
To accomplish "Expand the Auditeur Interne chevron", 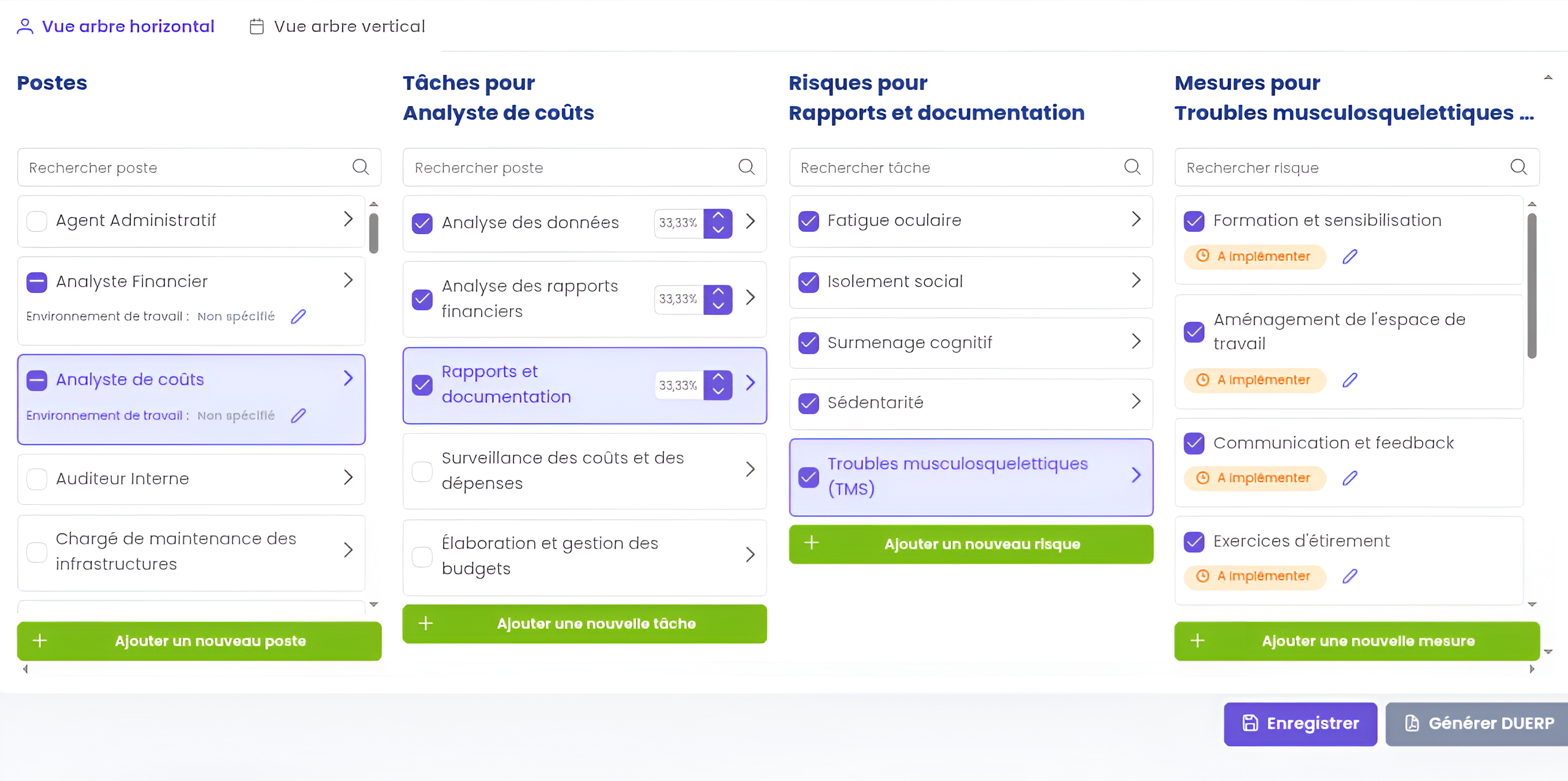I will coord(348,477).
